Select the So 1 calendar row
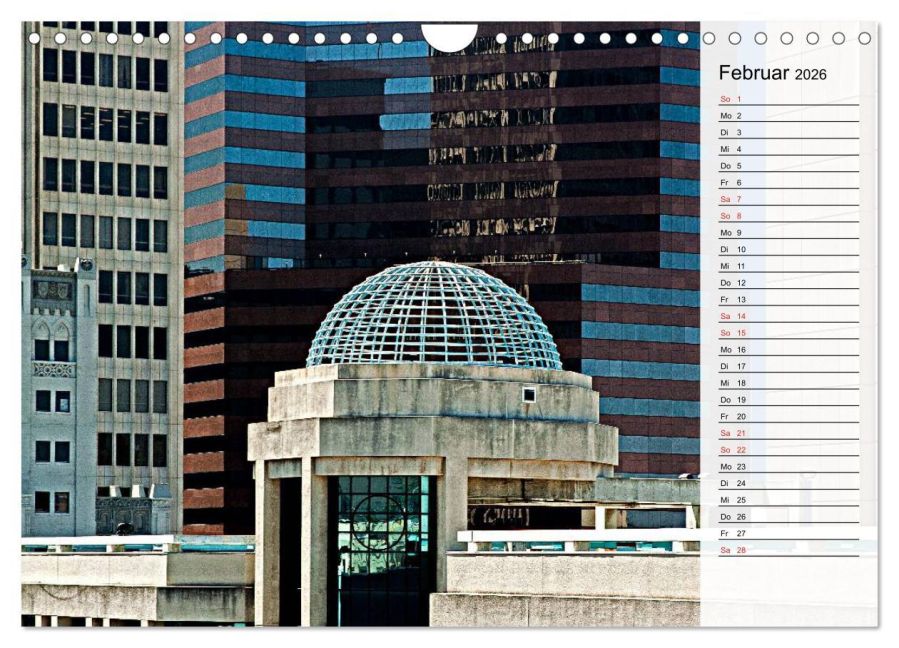This screenshot has width=899, height=648. pyautogui.click(x=789, y=99)
